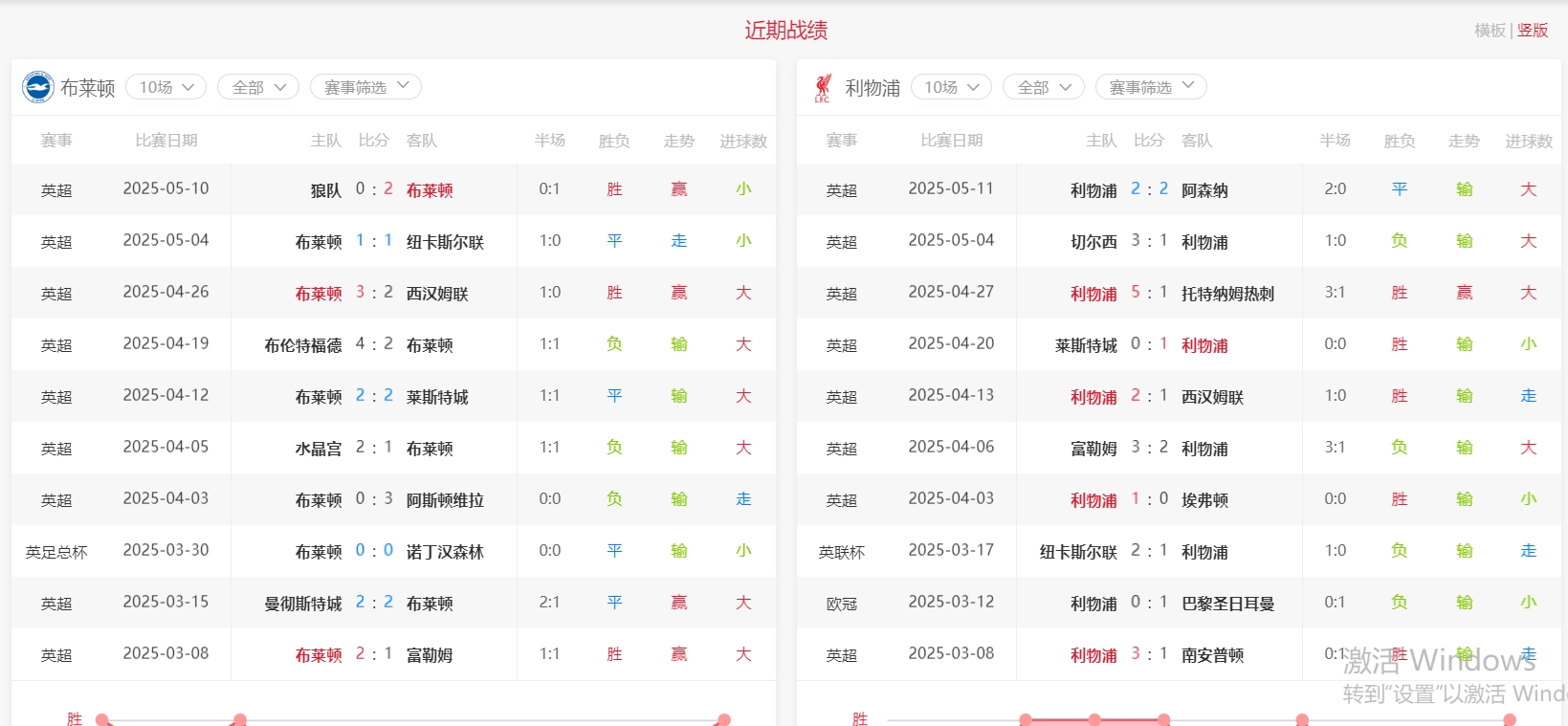Open Liverpool's 赛事筛选 competition filter
The width and height of the screenshot is (1568, 726).
(x=1151, y=87)
